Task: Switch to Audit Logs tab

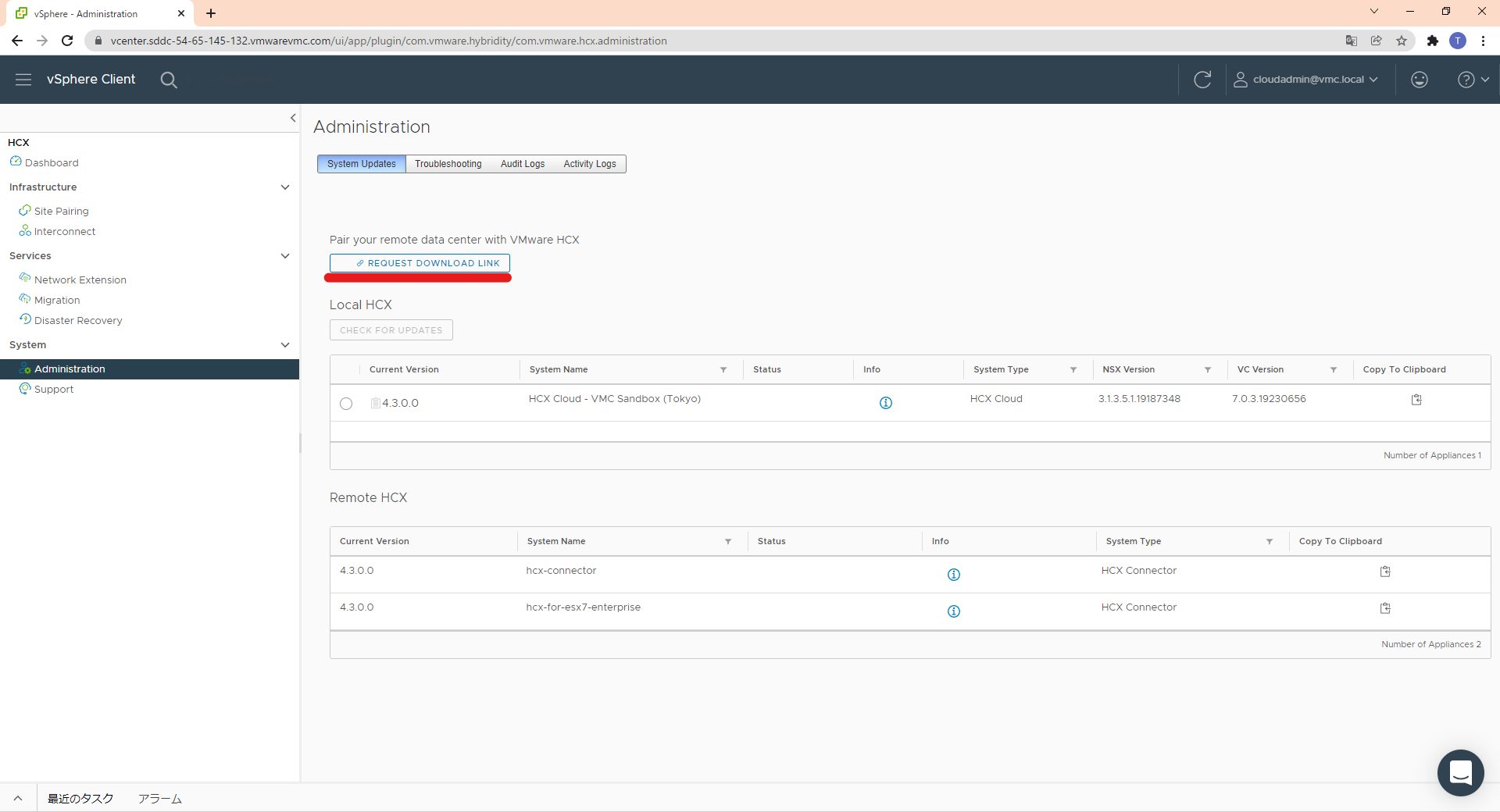Action: point(523,164)
